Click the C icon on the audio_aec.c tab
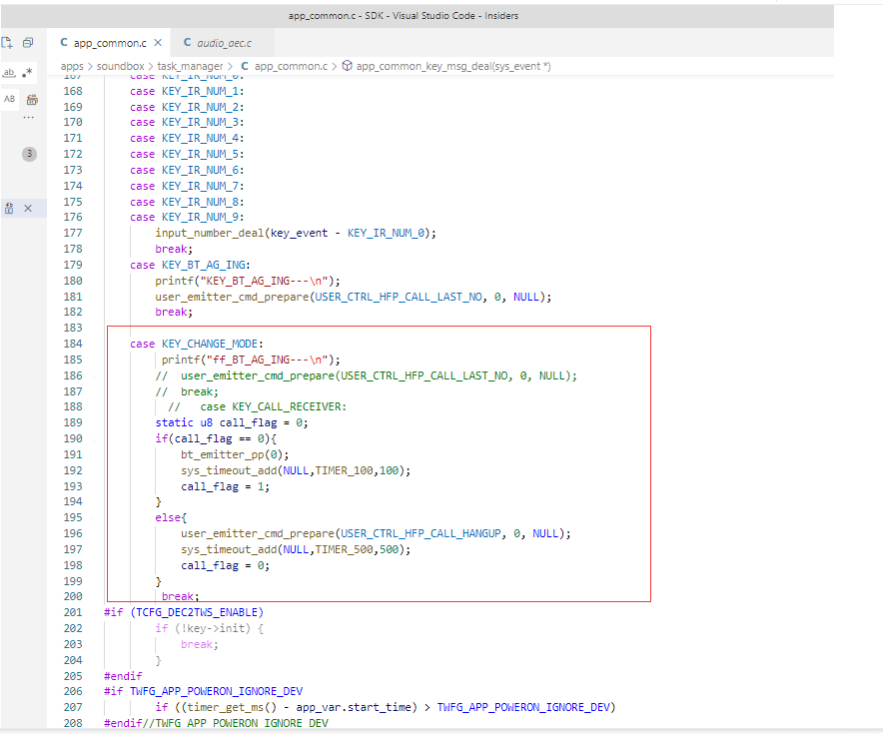 (188, 43)
